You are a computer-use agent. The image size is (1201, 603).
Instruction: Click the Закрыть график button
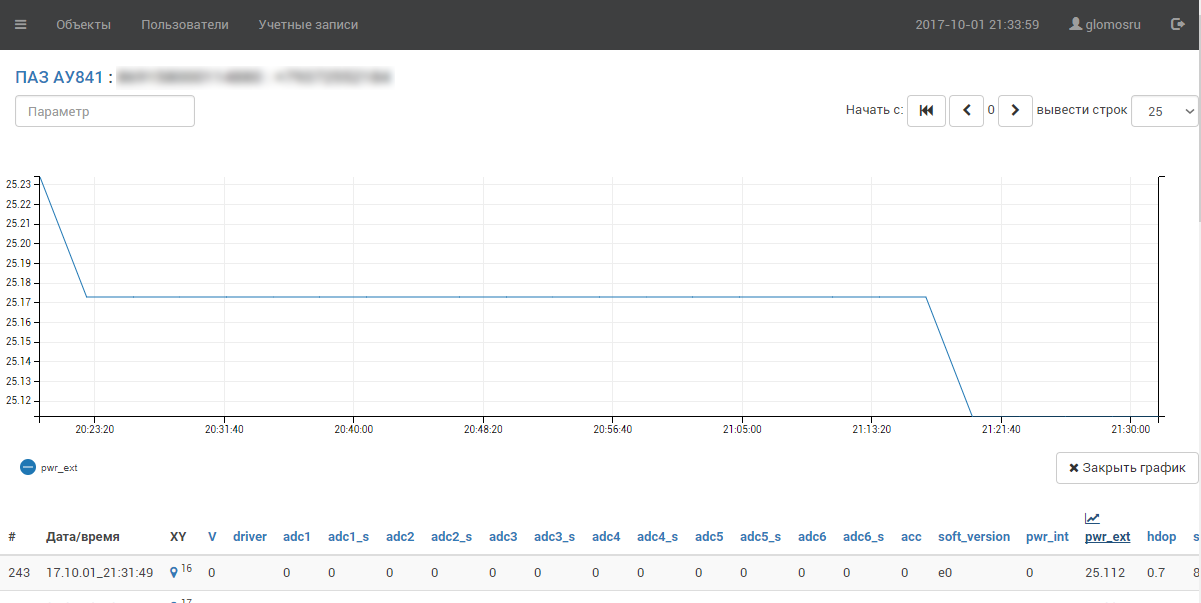click(x=1126, y=467)
